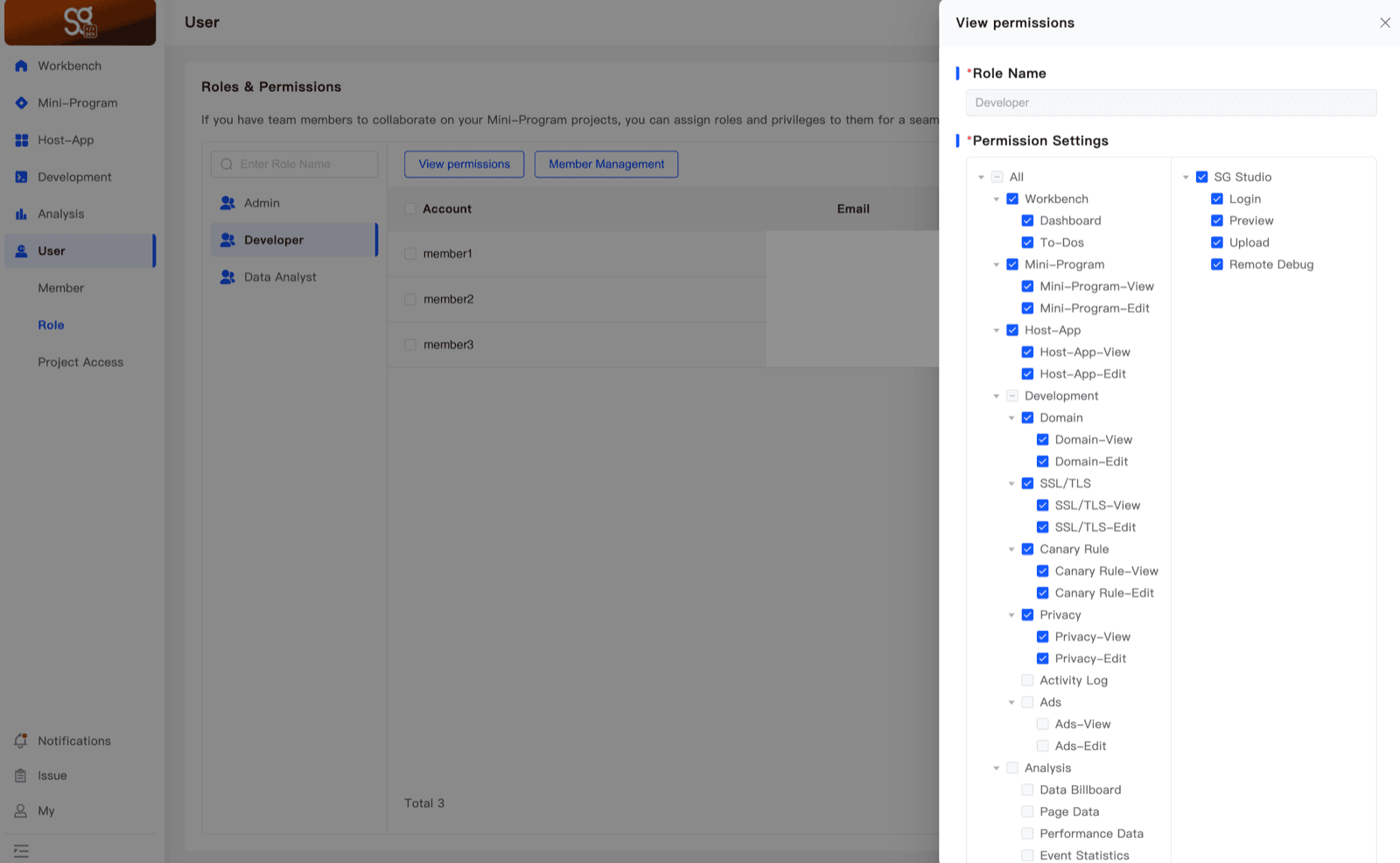Collapse the Analysis tree node
The width and height of the screenshot is (1400, 863).
click(997, 768)
